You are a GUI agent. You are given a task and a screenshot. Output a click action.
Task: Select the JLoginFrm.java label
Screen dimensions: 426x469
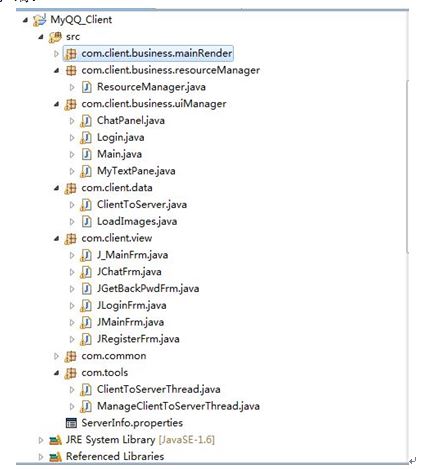[131, 306]
